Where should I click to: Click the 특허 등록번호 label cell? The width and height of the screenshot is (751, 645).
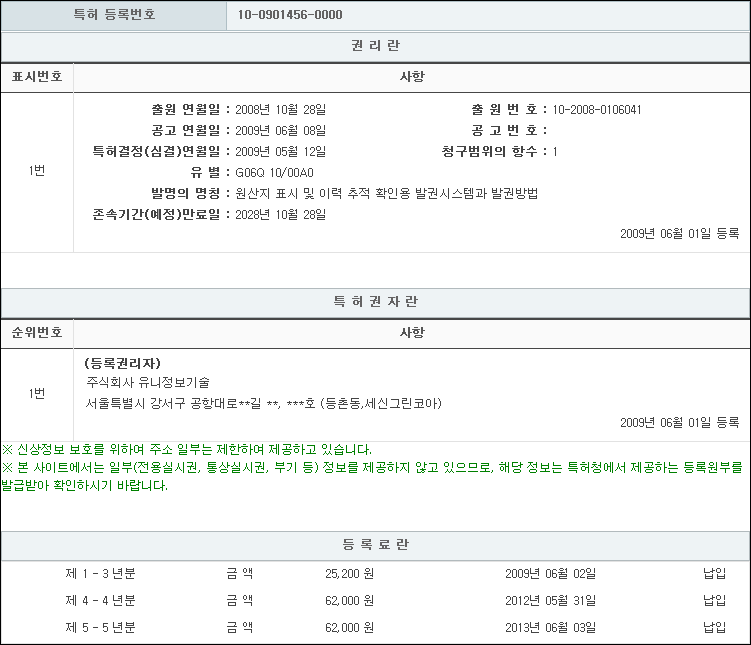click(114, 15)
